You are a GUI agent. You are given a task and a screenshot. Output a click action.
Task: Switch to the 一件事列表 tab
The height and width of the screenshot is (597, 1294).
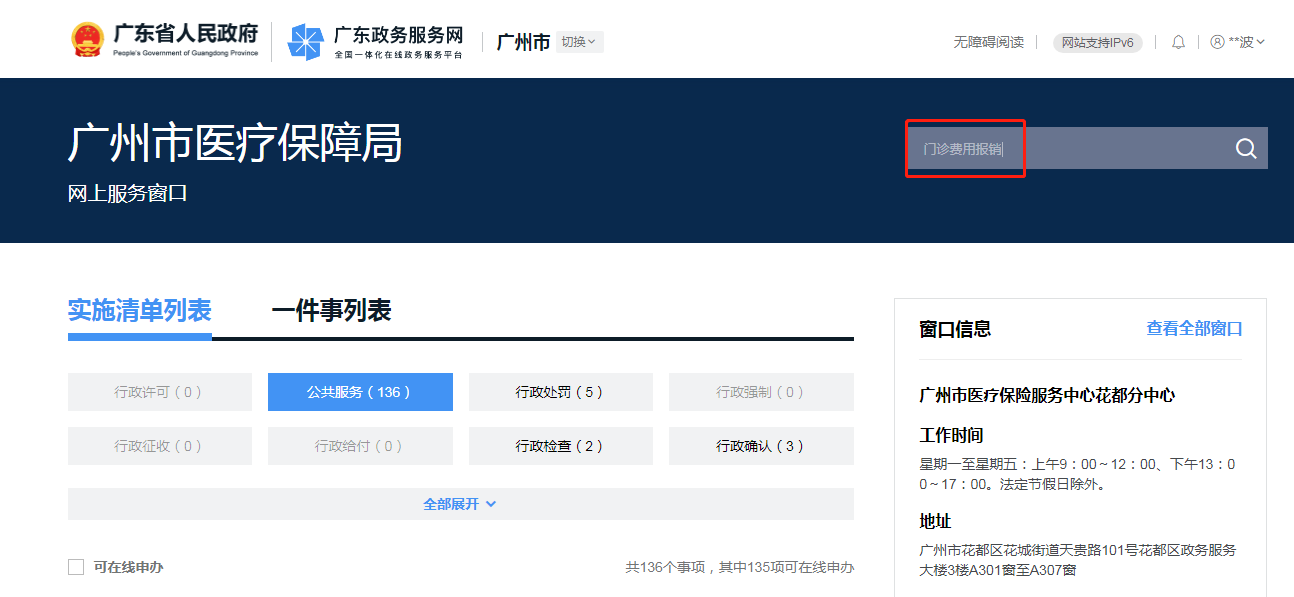pyautogui.click(x=331, y=311)
